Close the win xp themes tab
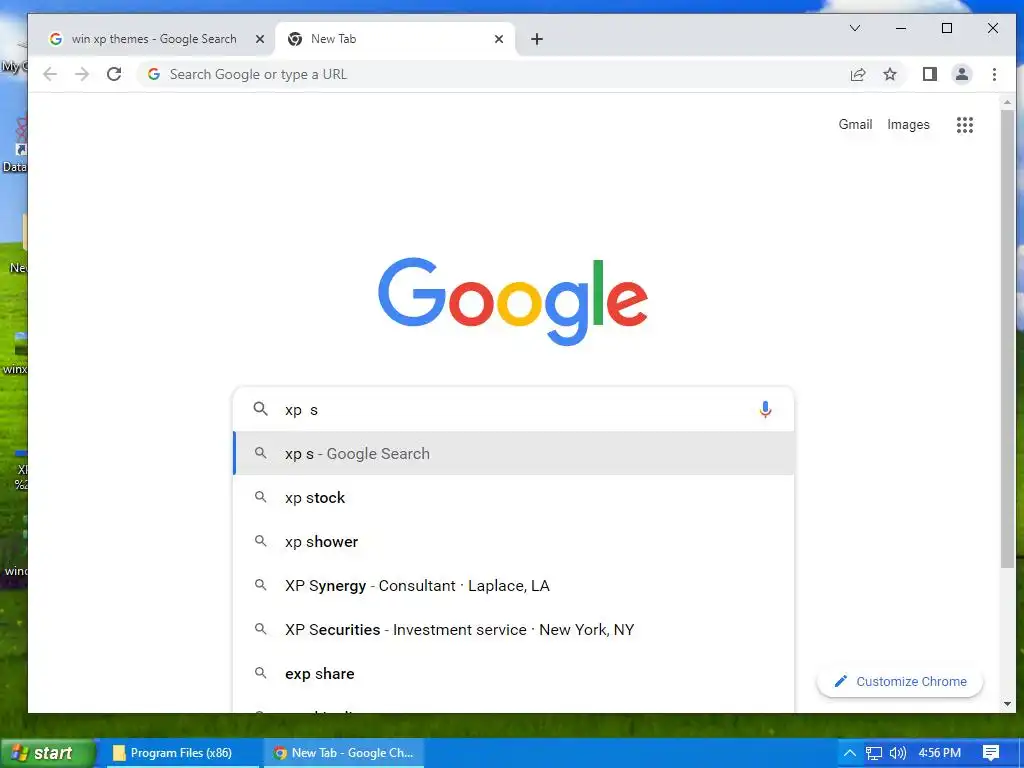The width and height of the screenshot is (1024, 768). click(260, 39)
